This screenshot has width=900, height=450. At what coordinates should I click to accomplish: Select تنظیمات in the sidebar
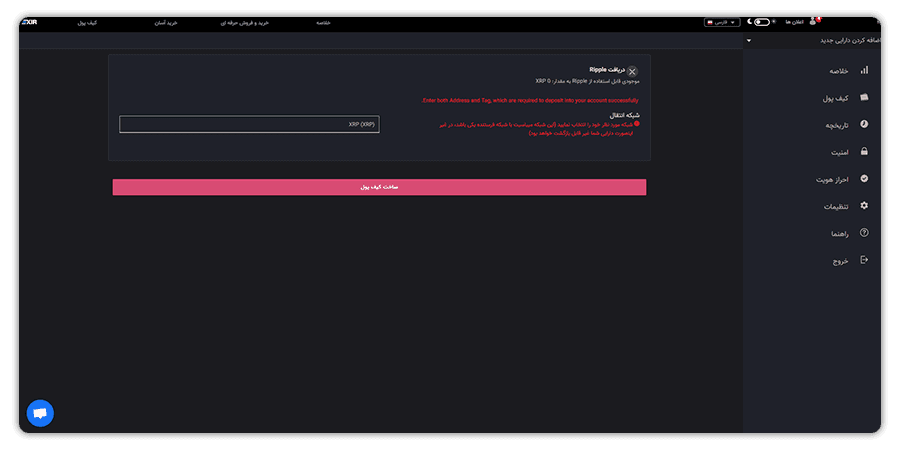[836, 207]
